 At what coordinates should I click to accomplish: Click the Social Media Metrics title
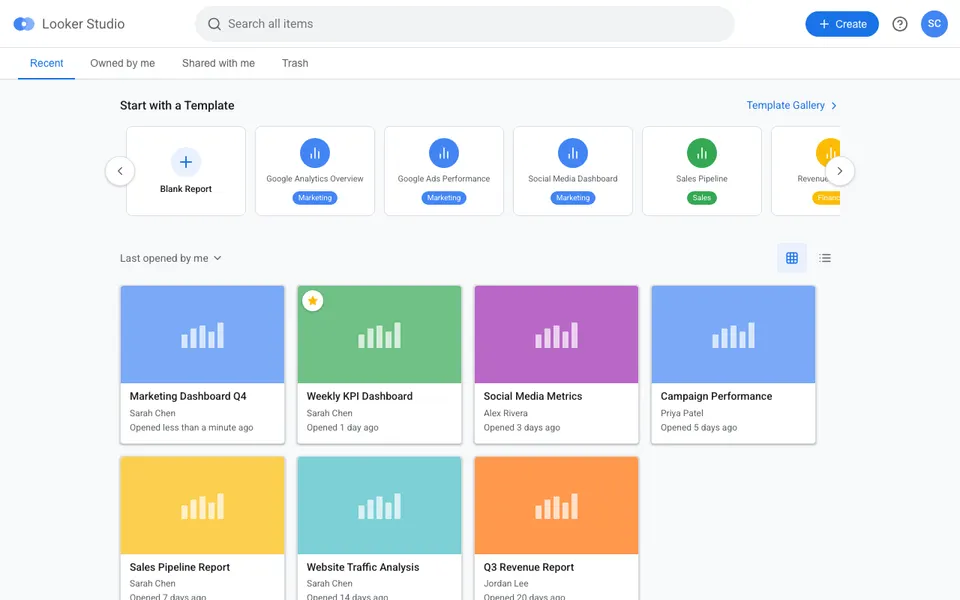[533, 396]
